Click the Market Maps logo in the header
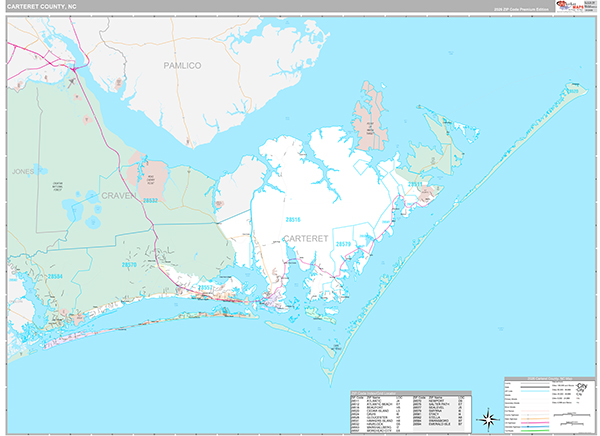Image resolution: width=600 pixels, height=436 pixels. click(570, 7)
